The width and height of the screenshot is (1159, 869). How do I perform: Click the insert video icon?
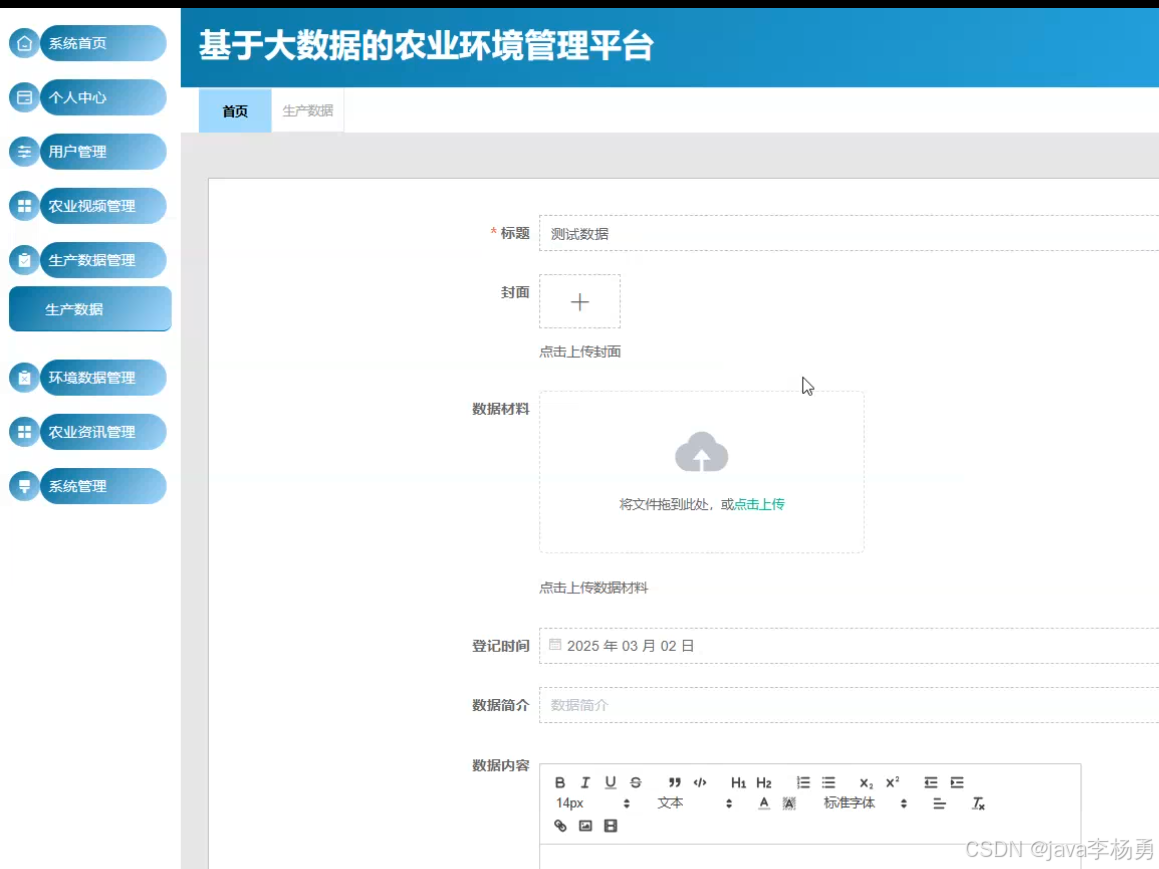(610, 826)
